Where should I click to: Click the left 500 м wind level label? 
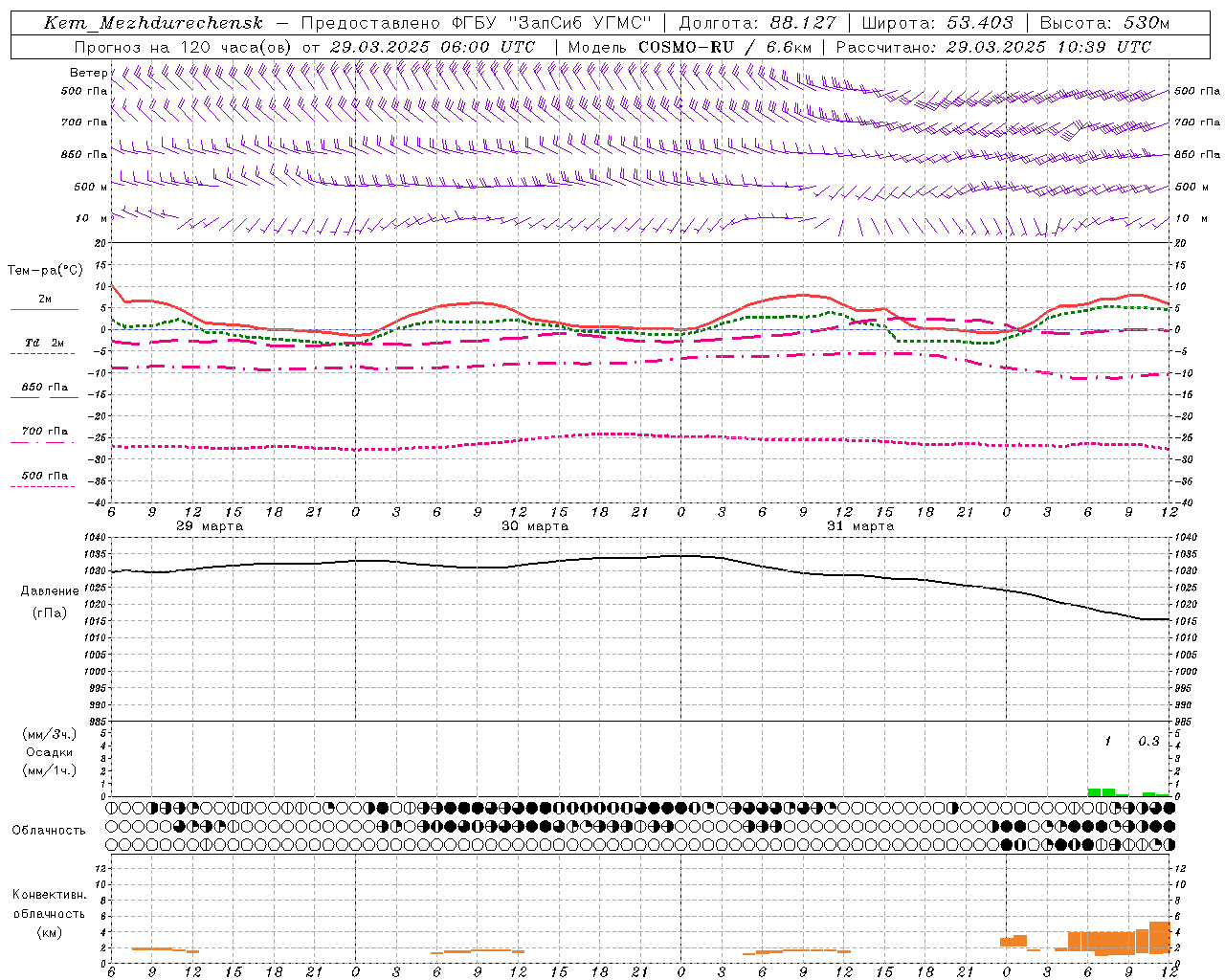point(91,188)
